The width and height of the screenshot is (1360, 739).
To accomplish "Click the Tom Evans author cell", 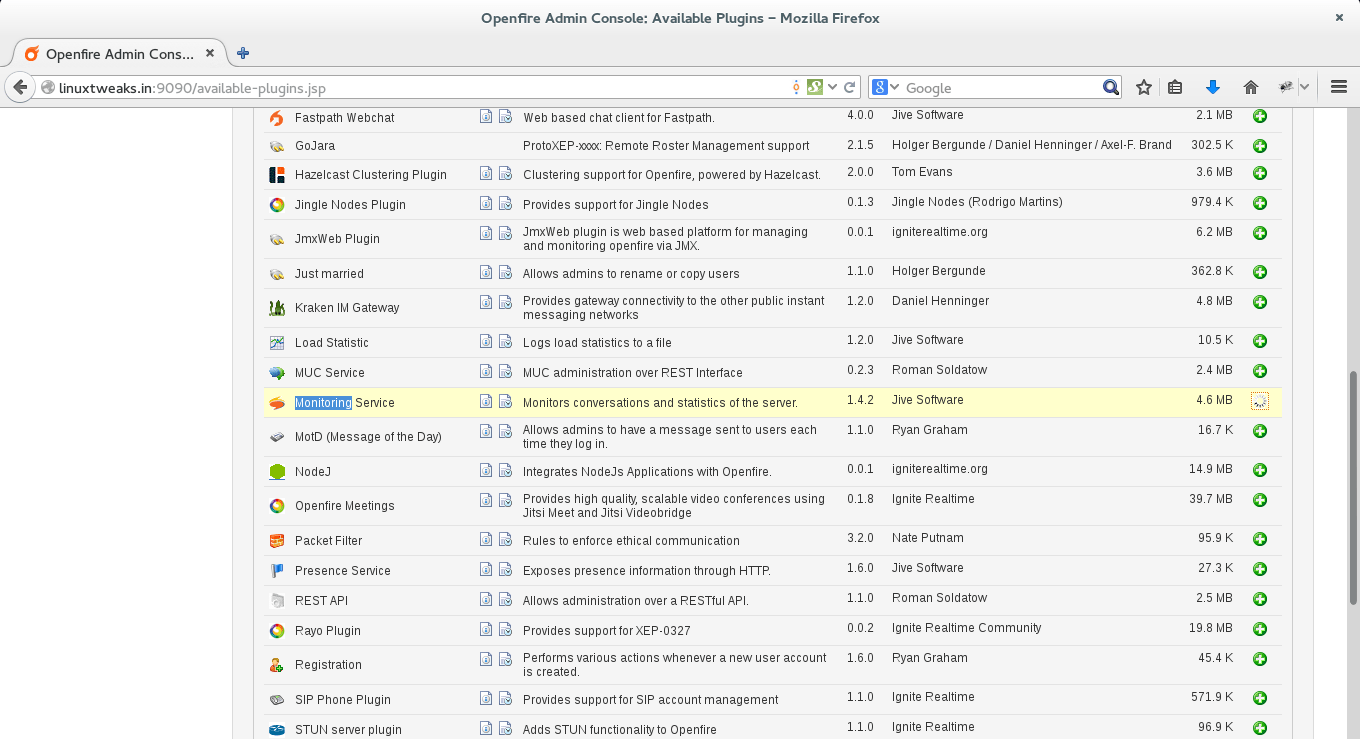I will coord(922,172).
